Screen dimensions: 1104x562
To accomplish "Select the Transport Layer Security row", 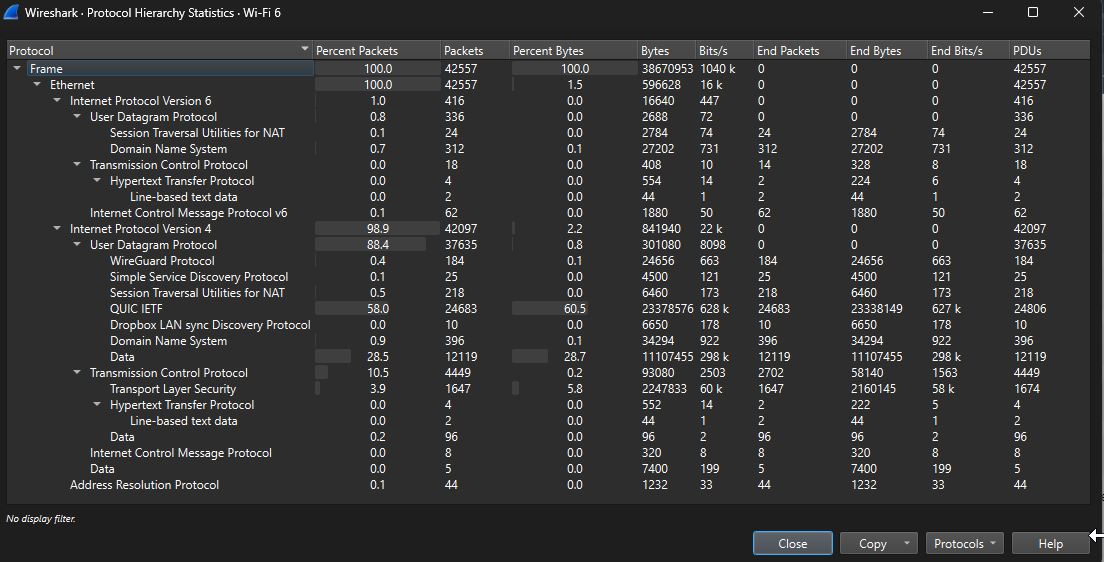I will 548,389.
